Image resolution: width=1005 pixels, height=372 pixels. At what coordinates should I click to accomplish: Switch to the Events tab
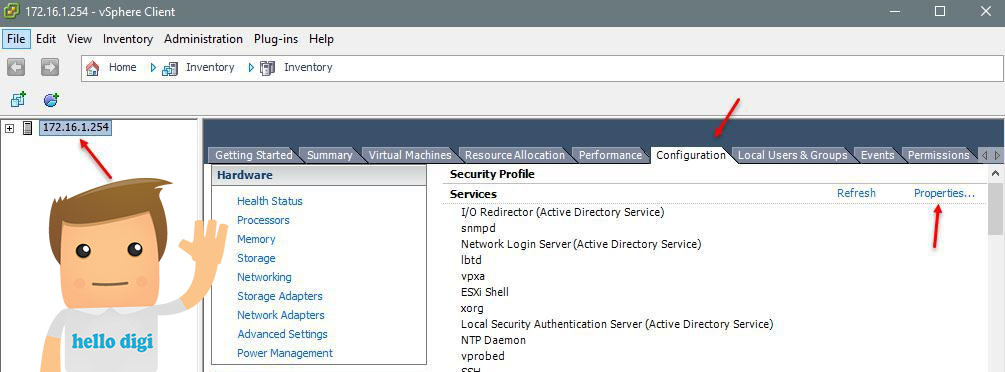877,155
